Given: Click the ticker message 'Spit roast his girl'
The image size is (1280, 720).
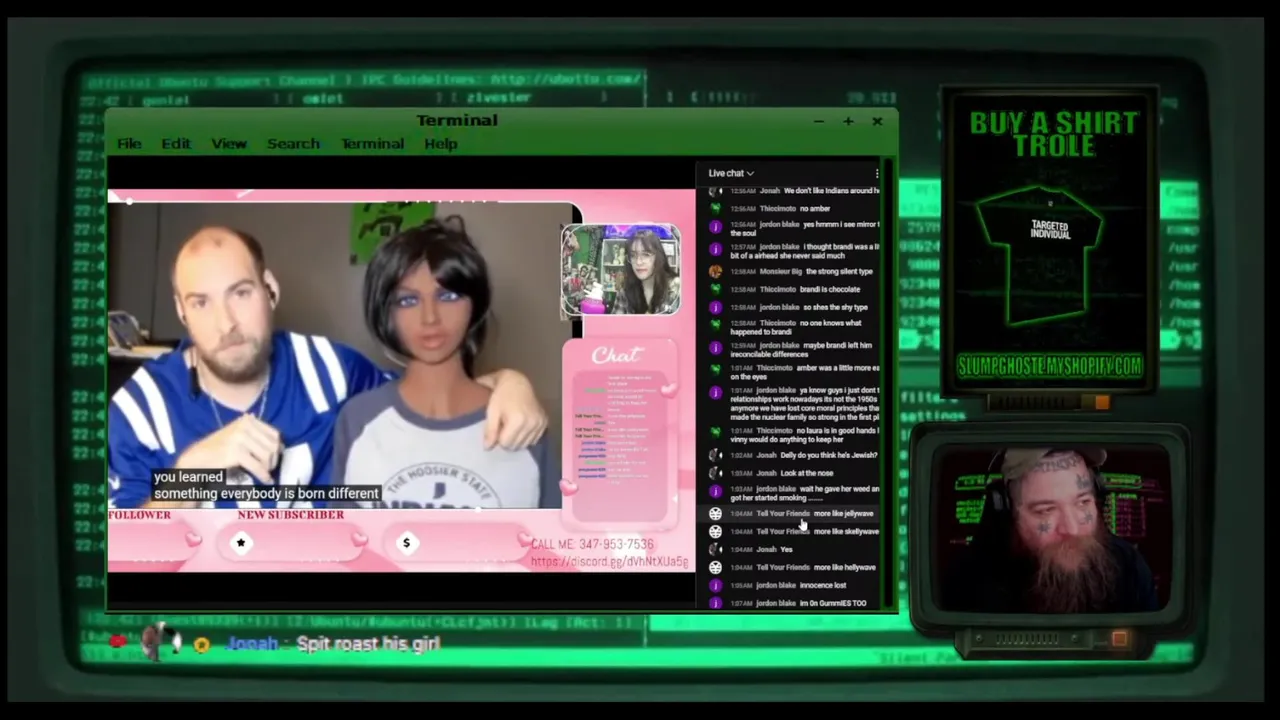Looking at the screenshot, I should click(x=368, y=644).
